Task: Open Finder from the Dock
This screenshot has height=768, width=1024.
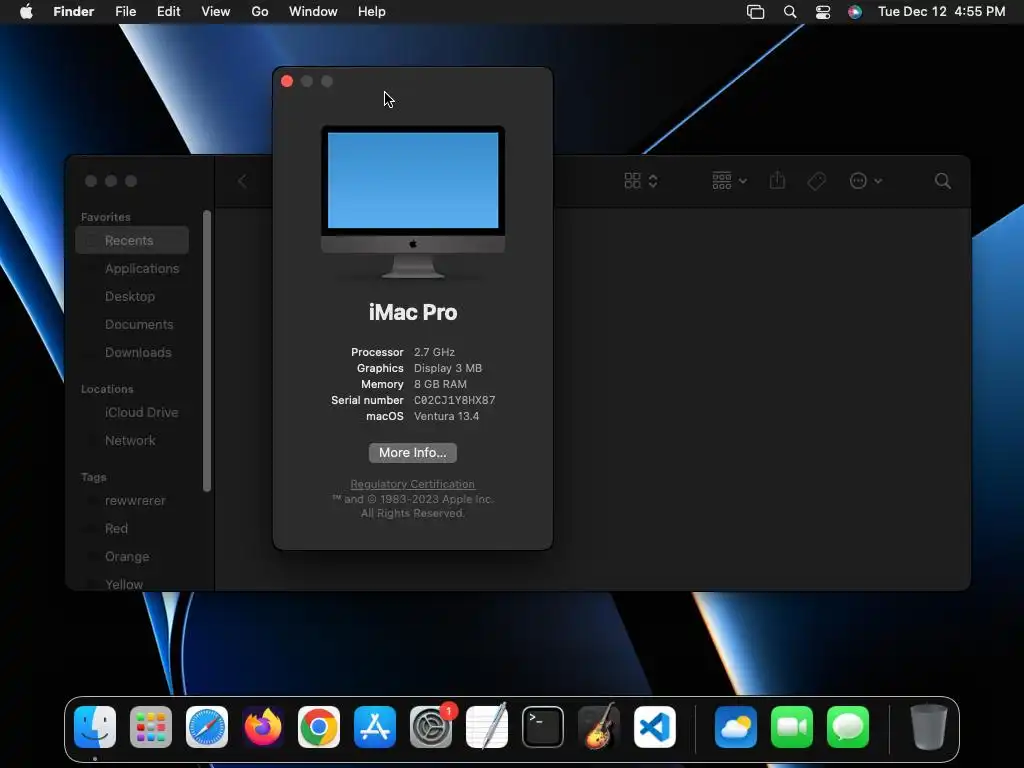Action: (95, 727)
